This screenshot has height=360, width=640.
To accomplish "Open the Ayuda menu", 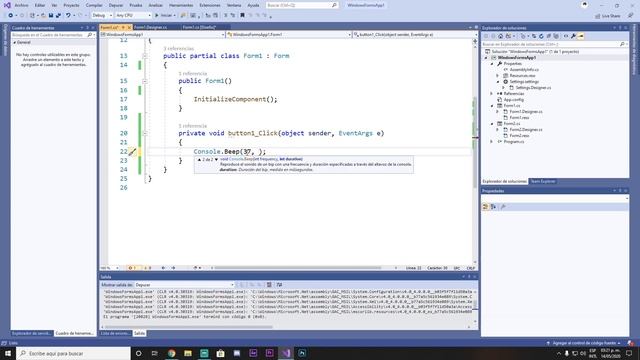I will [253, 5].
